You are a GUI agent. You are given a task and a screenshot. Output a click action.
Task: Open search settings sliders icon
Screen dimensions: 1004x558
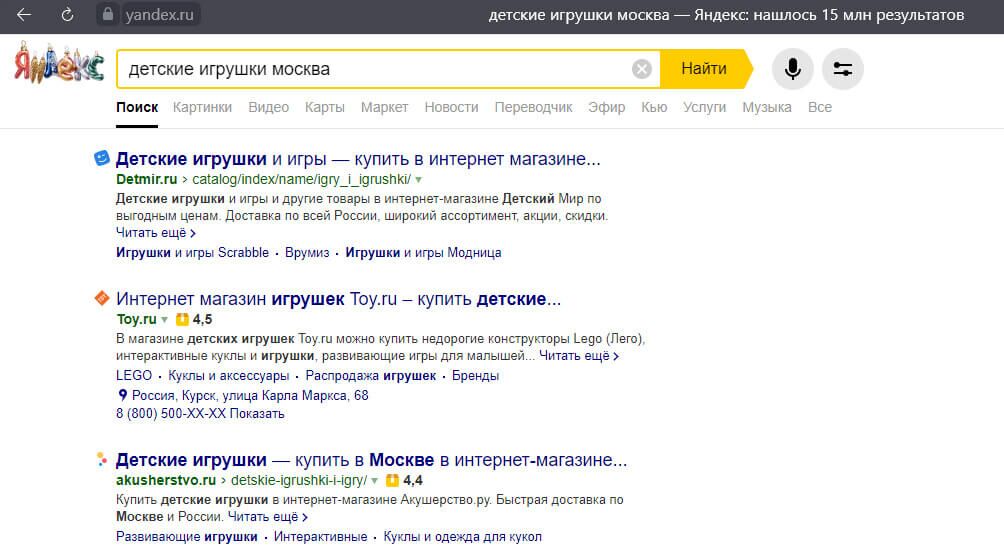tap(843, 69)
